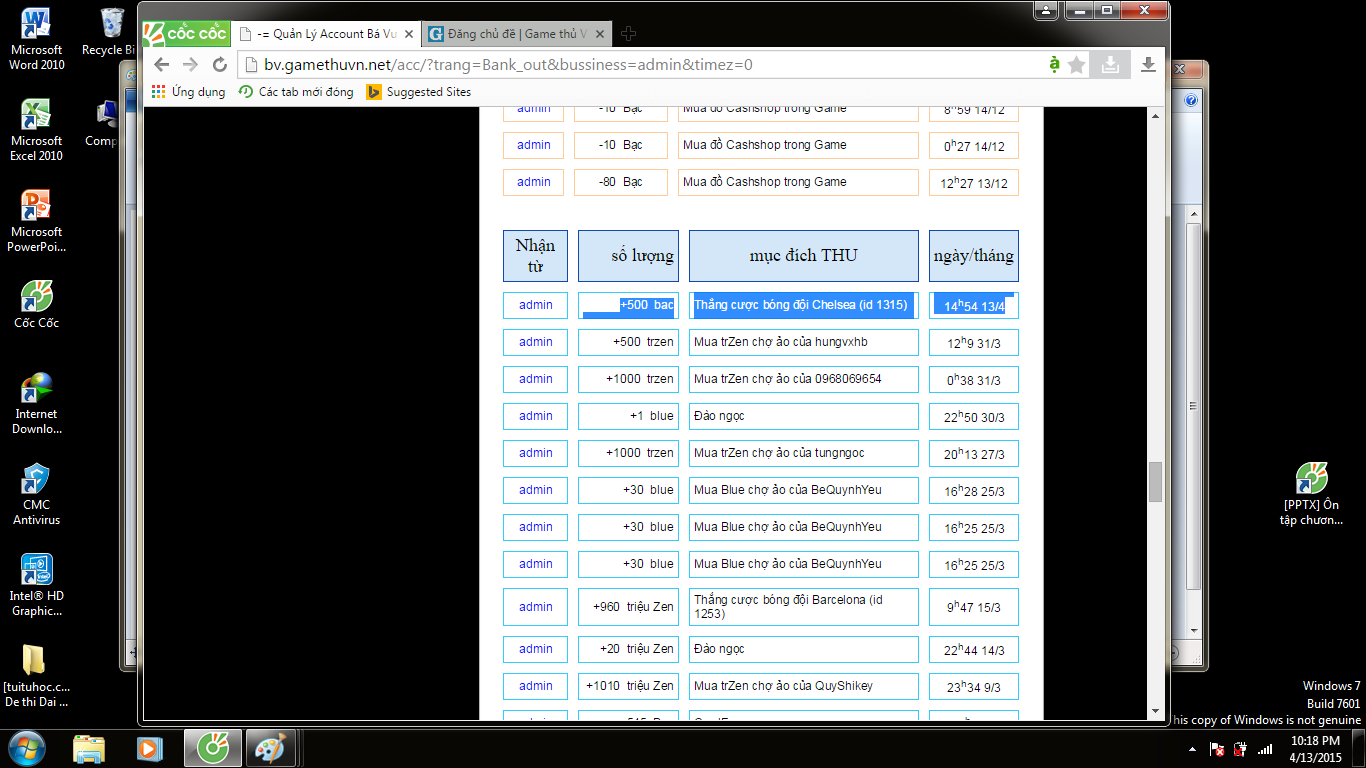Click the Show desktop strip by the clock
Screen dimensions: 1366x768
[x=1359, y=748]
